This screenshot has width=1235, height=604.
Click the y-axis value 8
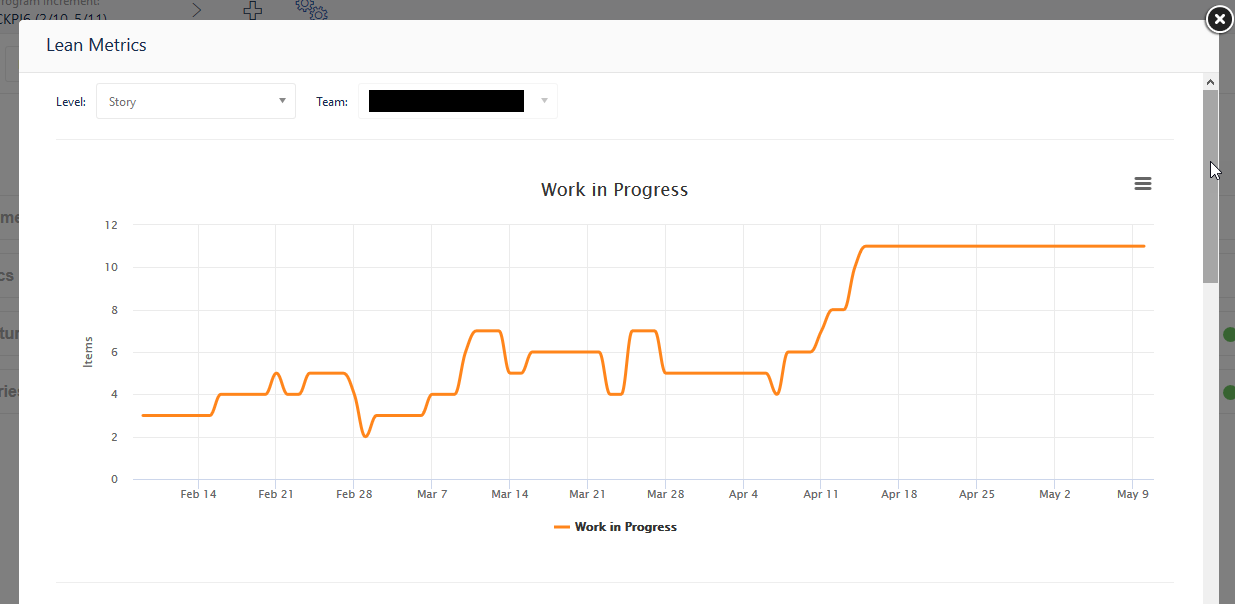click(x=115, y=310)
